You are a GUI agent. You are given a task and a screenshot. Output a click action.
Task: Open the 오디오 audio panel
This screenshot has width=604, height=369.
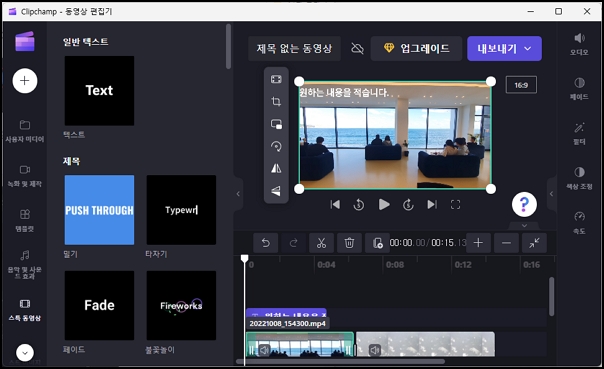(579, 44)
